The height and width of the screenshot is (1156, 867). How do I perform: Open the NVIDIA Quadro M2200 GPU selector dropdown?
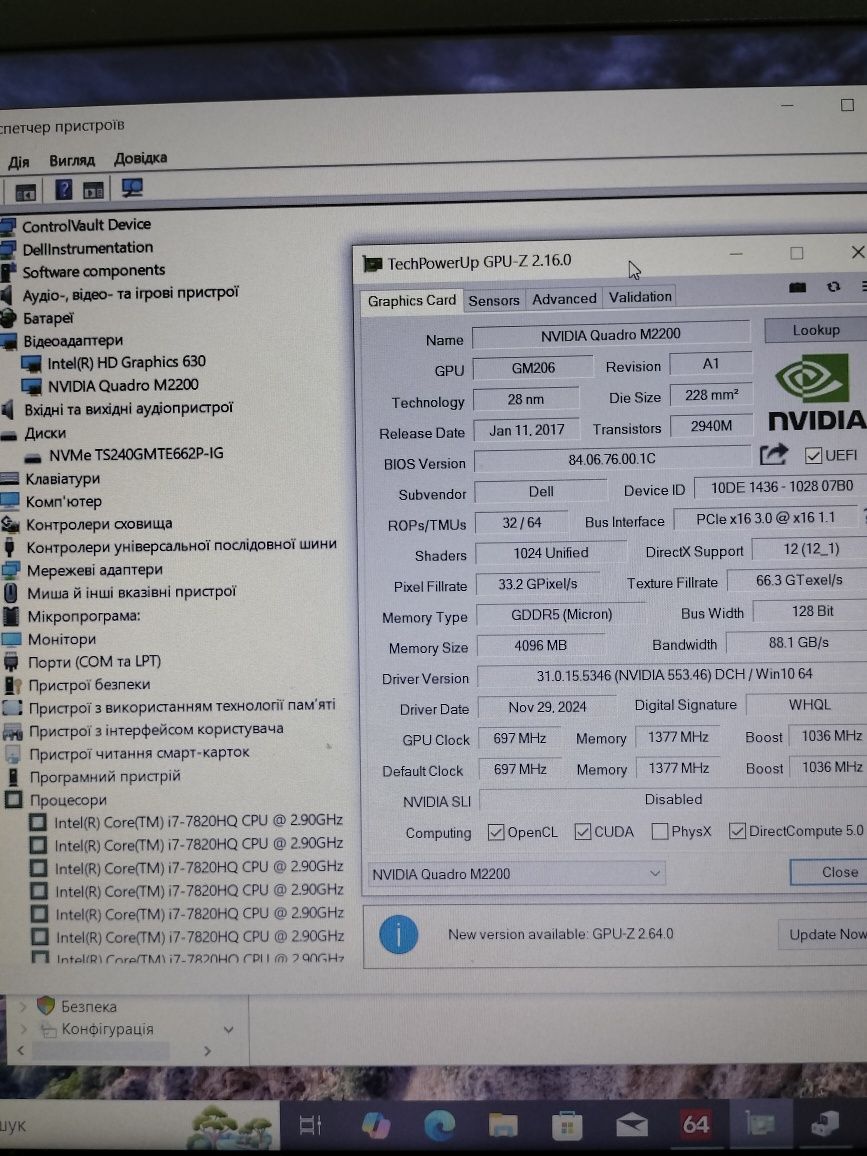(x=516, y=874)
